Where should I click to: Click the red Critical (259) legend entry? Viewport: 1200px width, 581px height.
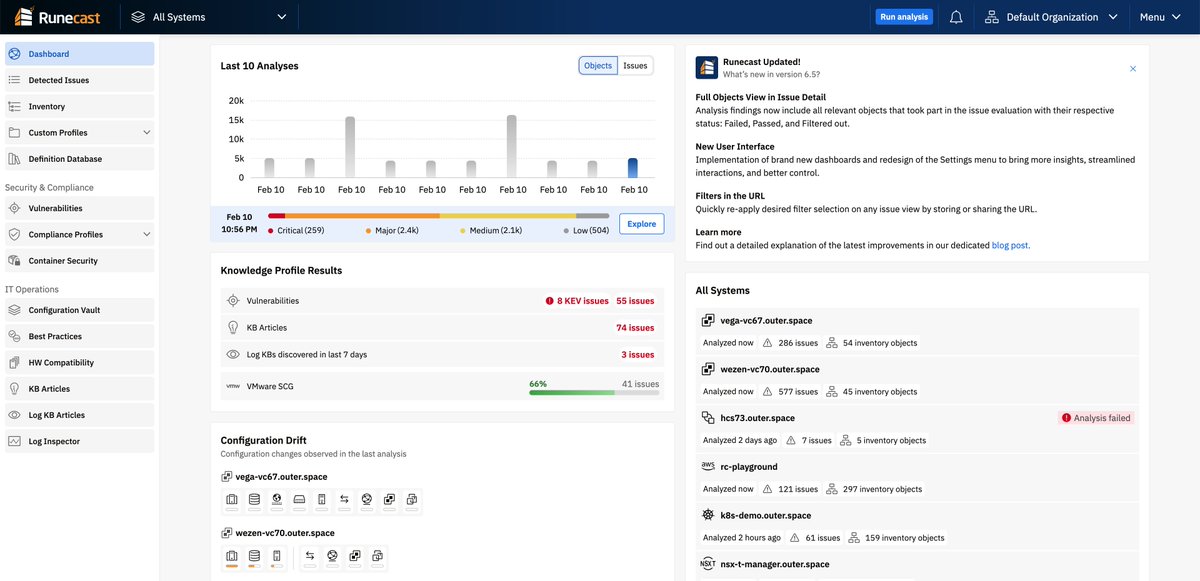(x=296, y=231)
